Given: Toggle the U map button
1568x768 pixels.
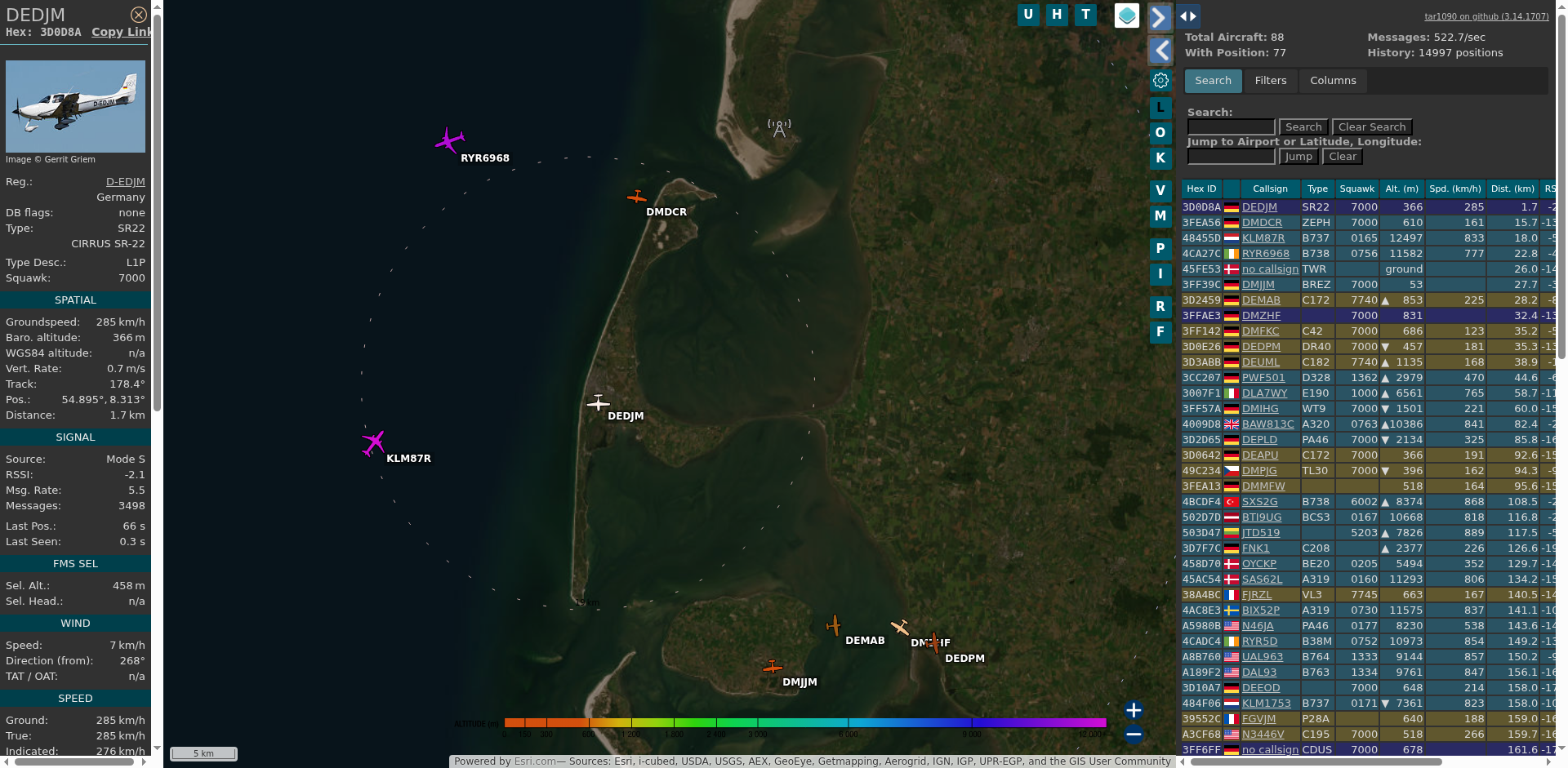Looking at the screenshot, I should coord(1028,15).
